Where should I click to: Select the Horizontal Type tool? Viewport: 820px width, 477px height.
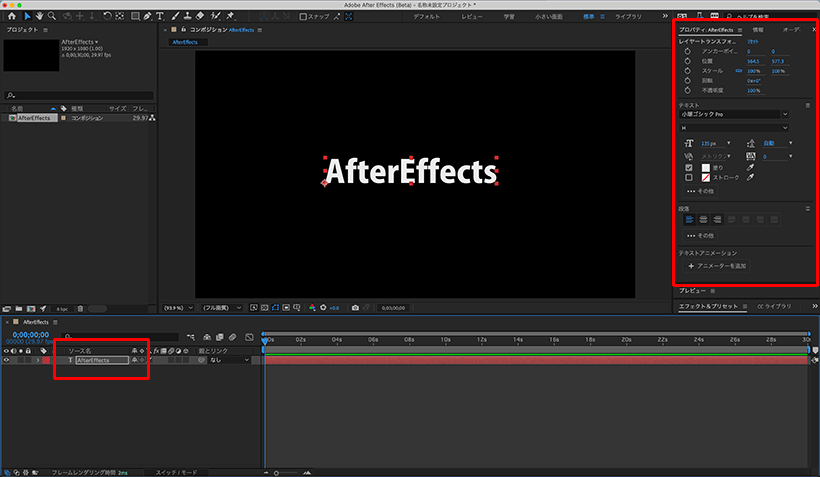[160, 16]
